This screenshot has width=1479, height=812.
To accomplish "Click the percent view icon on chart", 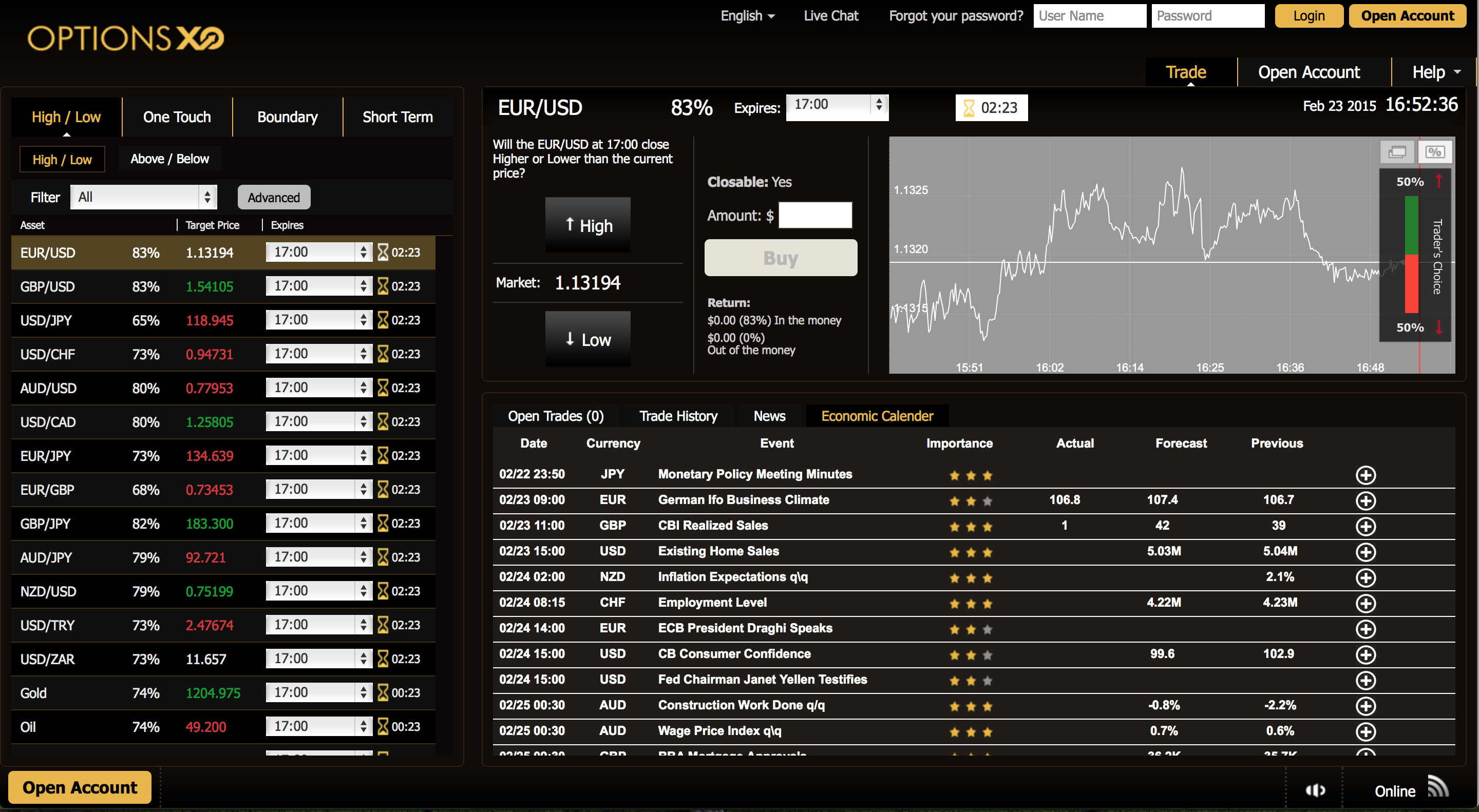I will [x=1434, y=152].
